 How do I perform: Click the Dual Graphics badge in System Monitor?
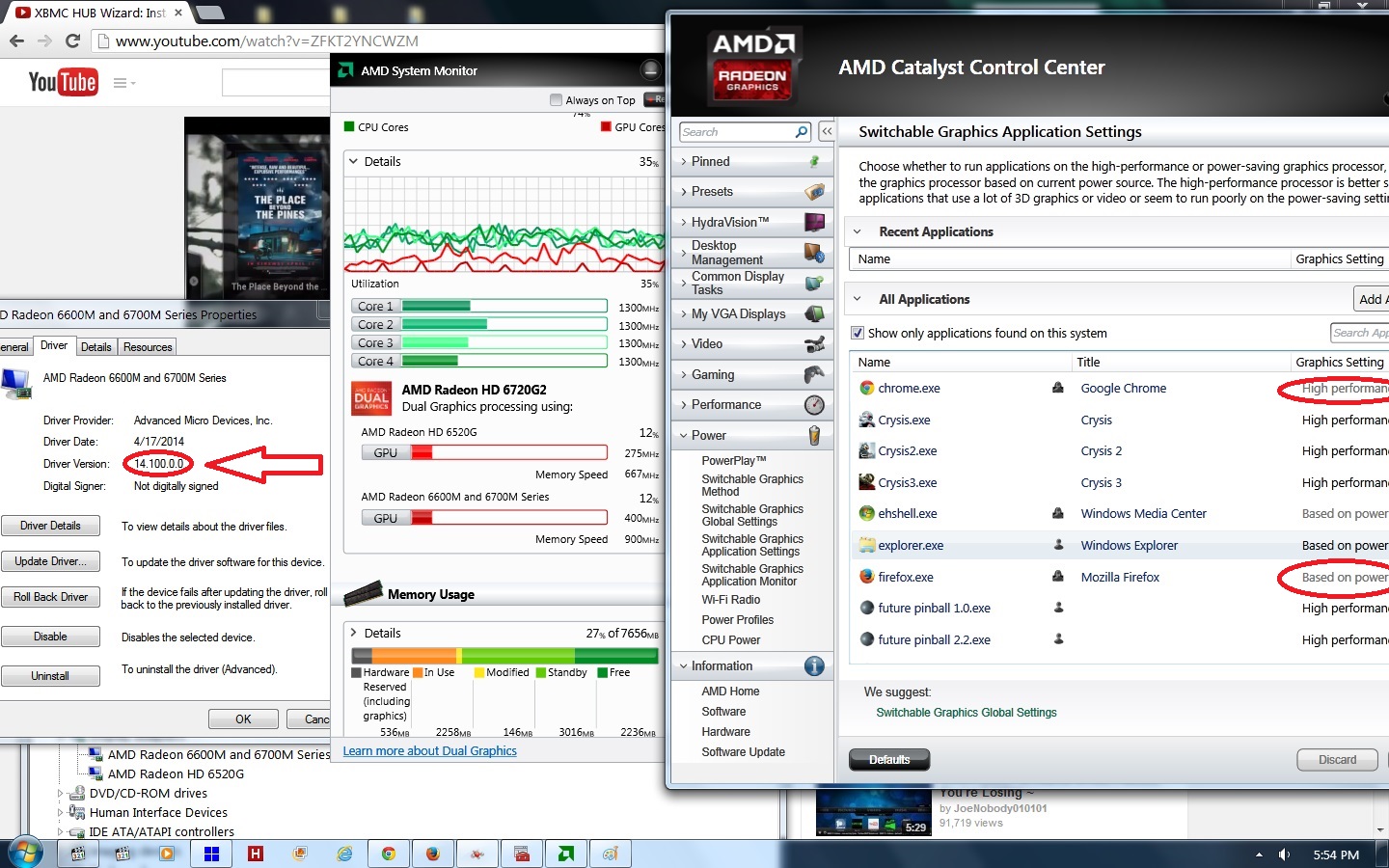pos(371,397)
